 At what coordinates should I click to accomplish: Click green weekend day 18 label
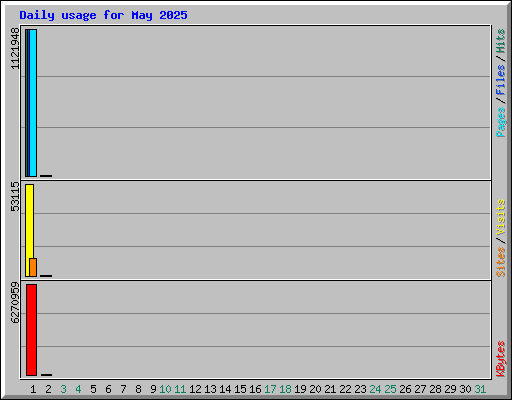[x=285, y=389]
